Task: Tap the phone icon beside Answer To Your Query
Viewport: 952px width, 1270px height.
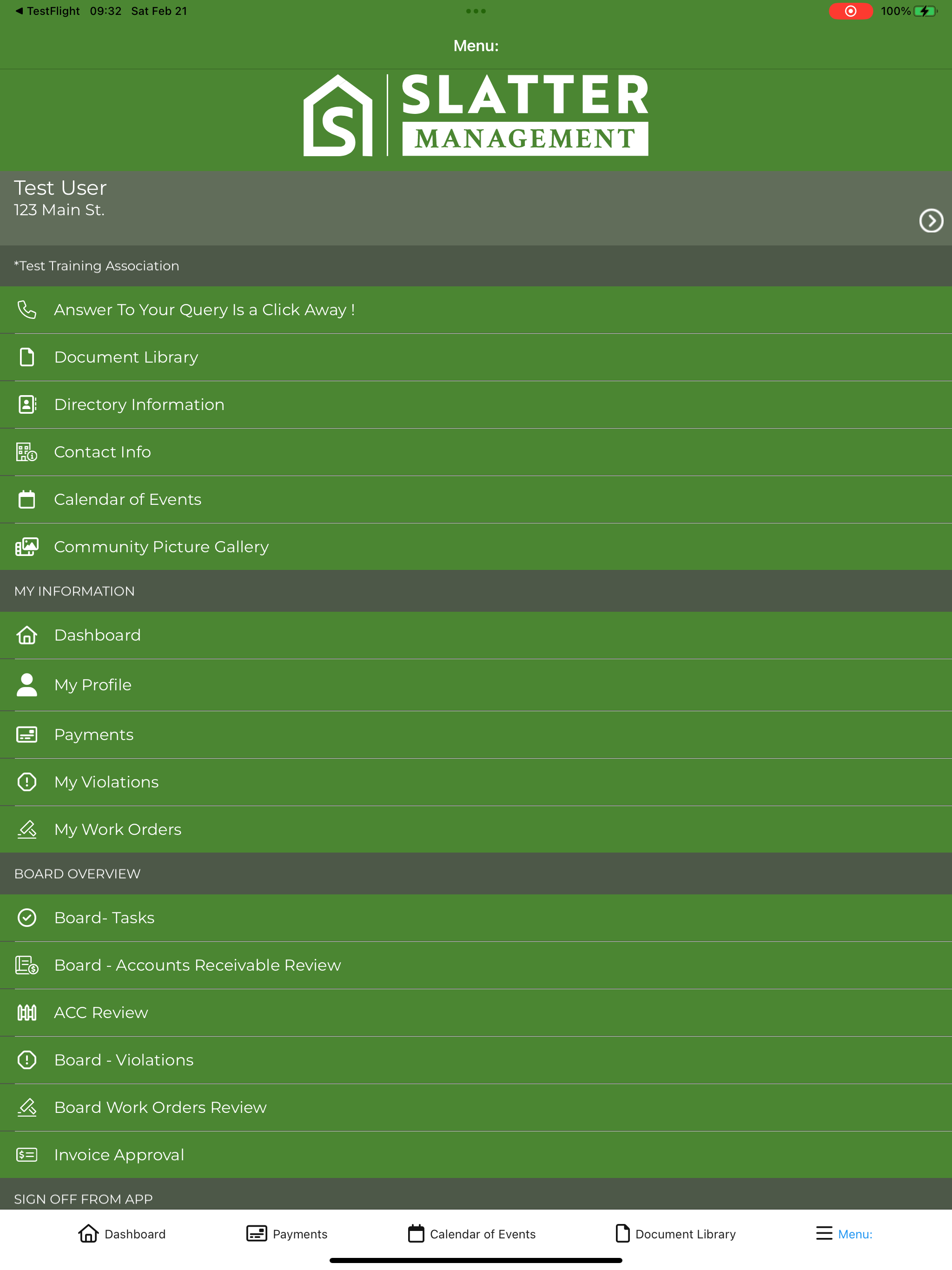Action: [26, 310]
